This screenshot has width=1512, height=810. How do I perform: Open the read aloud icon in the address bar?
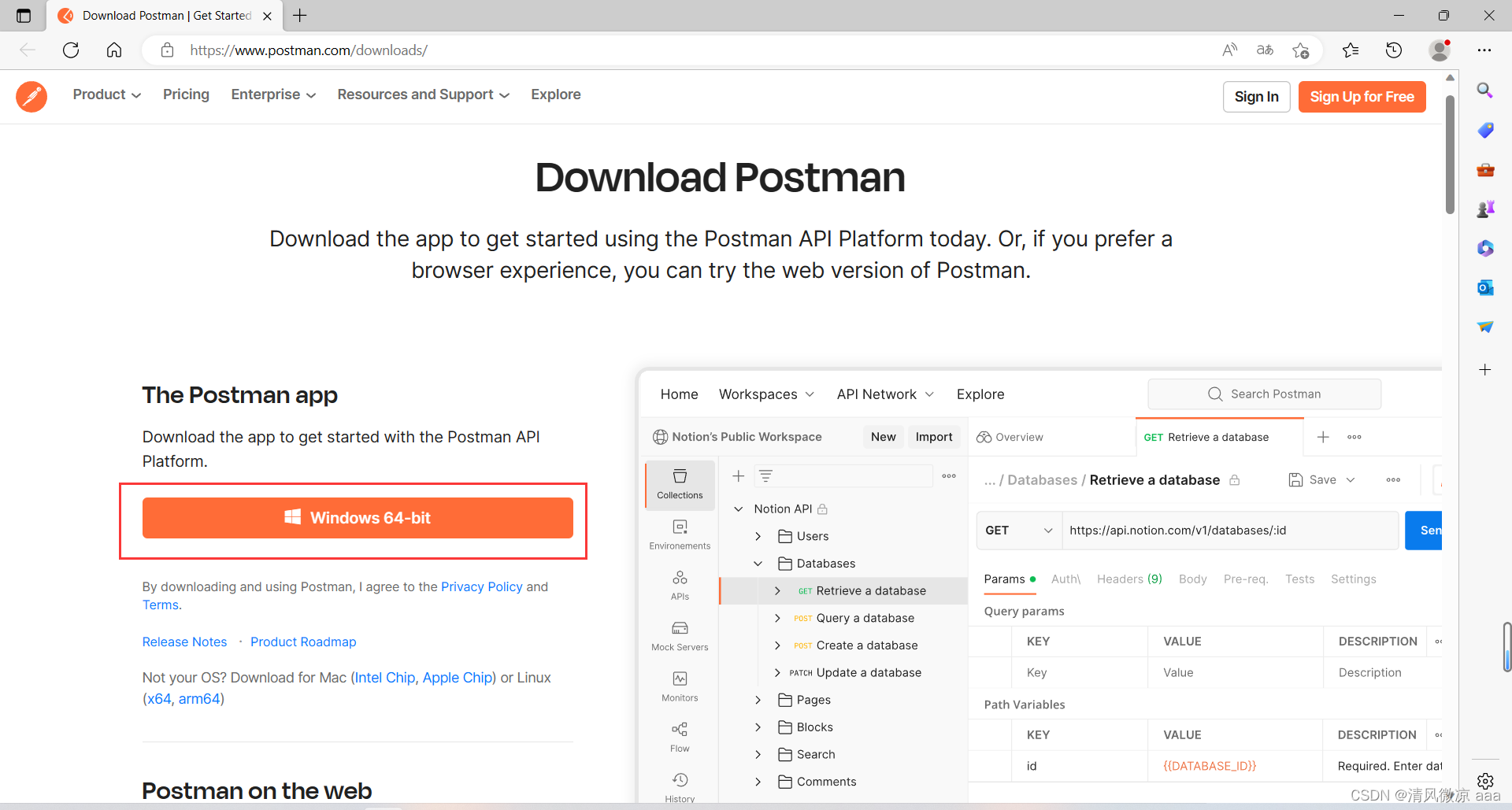[x=1229, y=50]
